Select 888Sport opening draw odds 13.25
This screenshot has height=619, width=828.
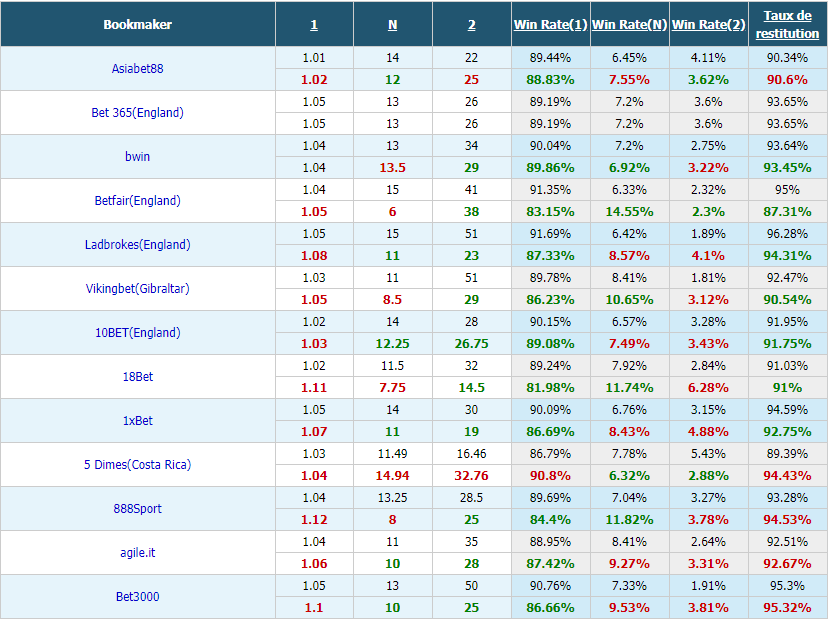(392, 498)
